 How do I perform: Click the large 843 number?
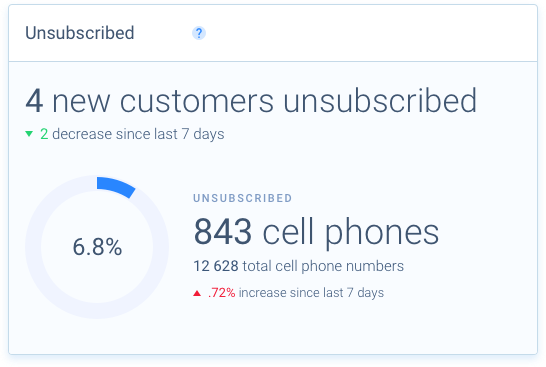[x=223, y=232]
